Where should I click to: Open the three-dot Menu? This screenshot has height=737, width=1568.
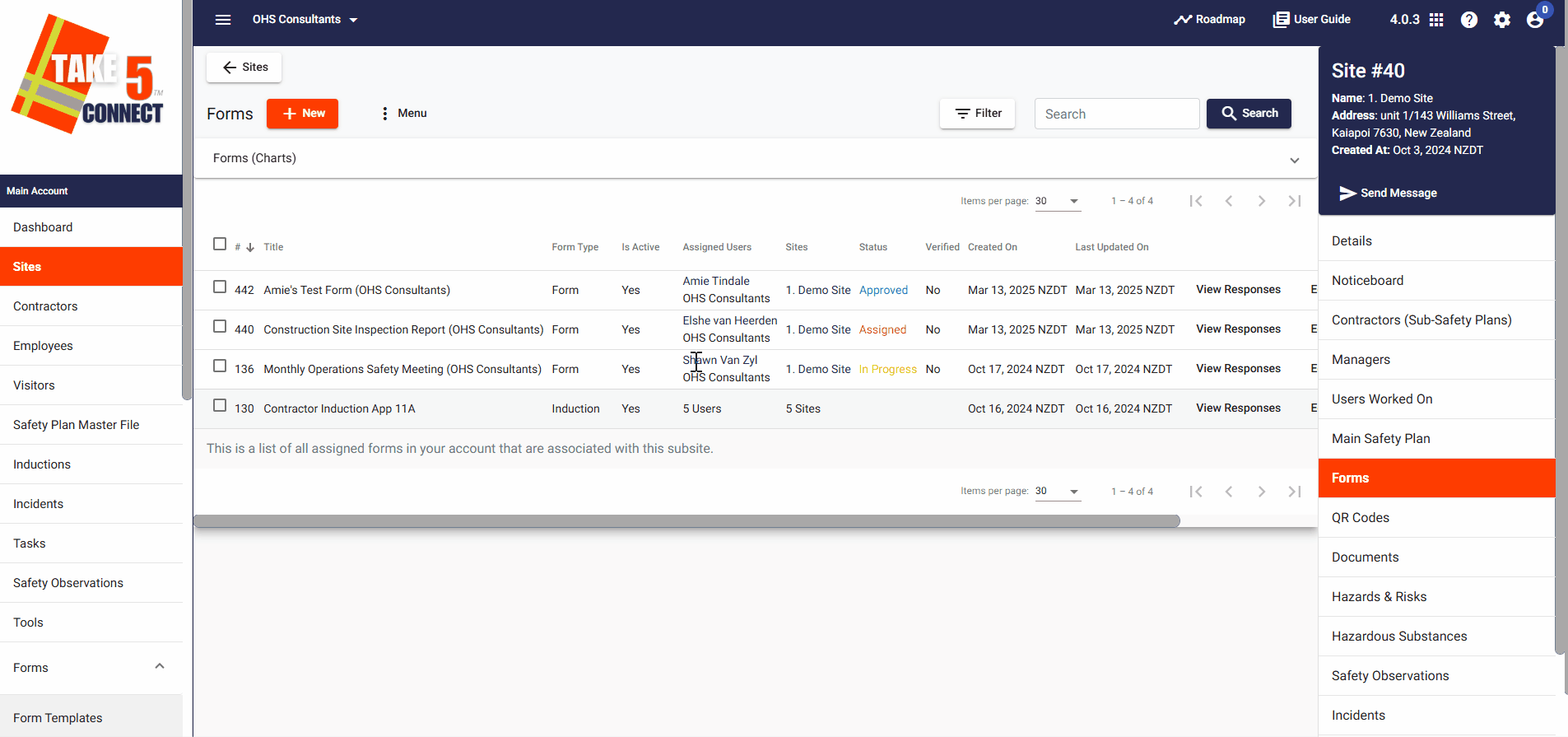click(402, 114)
